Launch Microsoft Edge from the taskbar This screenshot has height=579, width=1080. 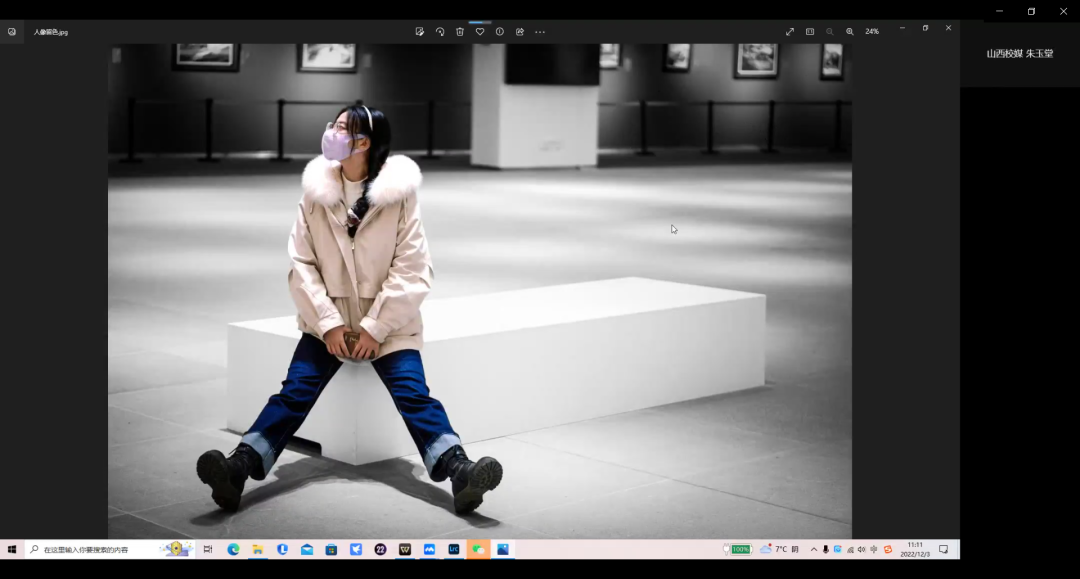(233, 549)
